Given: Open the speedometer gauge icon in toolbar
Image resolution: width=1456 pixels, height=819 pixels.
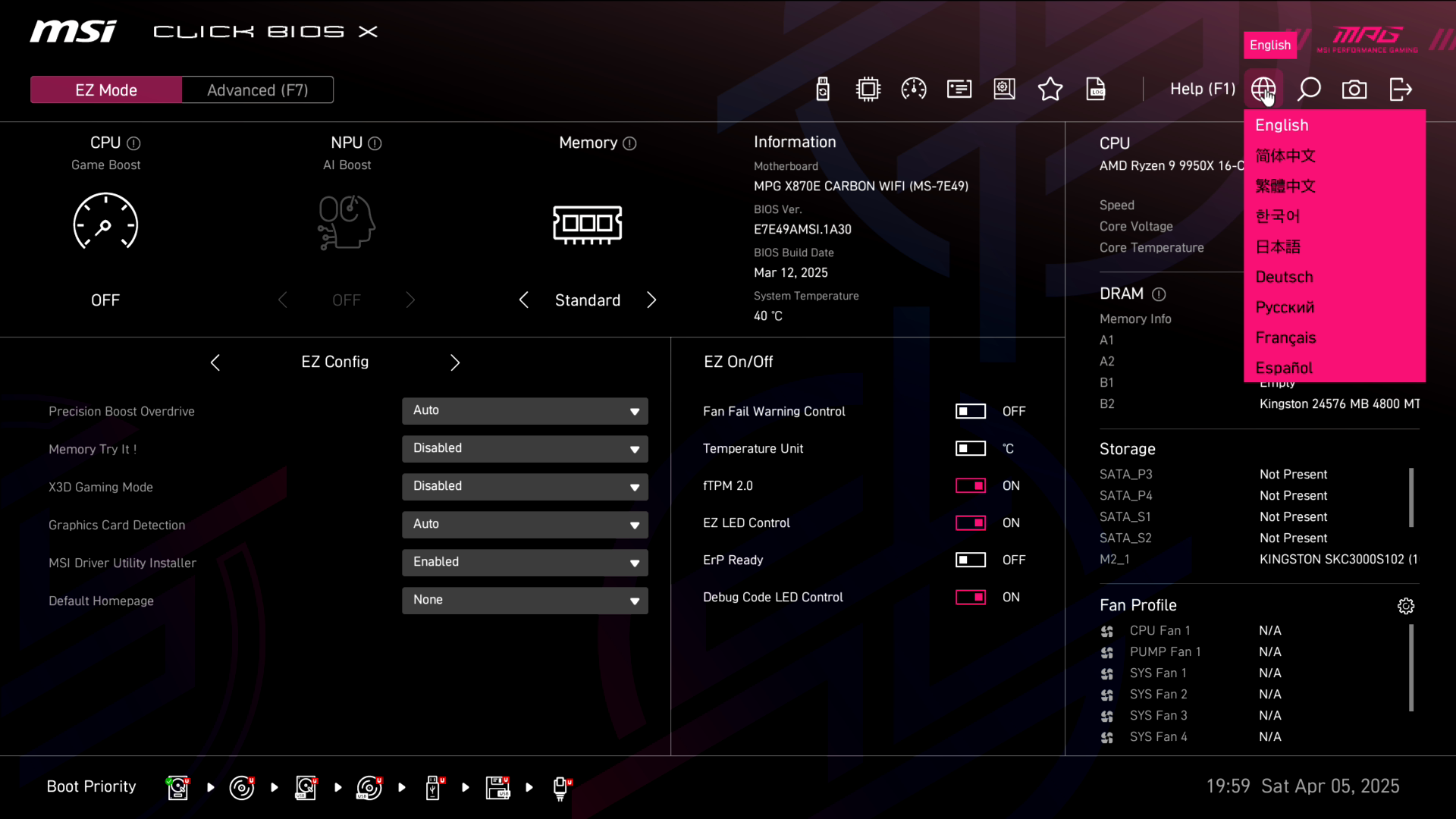Looking at the screenshot, I should [x=914, y=89].
